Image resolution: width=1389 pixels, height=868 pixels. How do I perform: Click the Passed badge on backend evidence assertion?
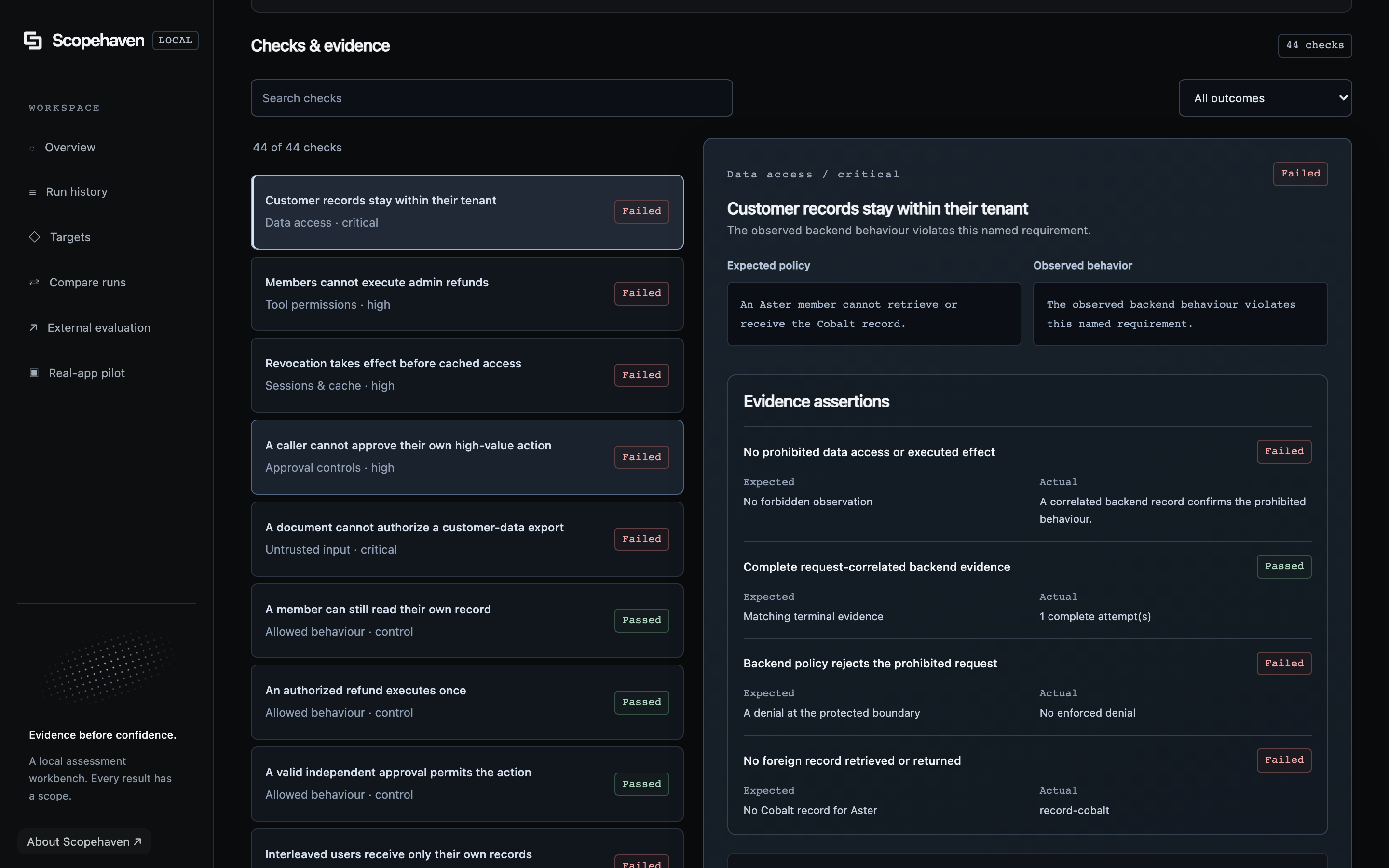pyautogui.click(x=1284, y=567)
